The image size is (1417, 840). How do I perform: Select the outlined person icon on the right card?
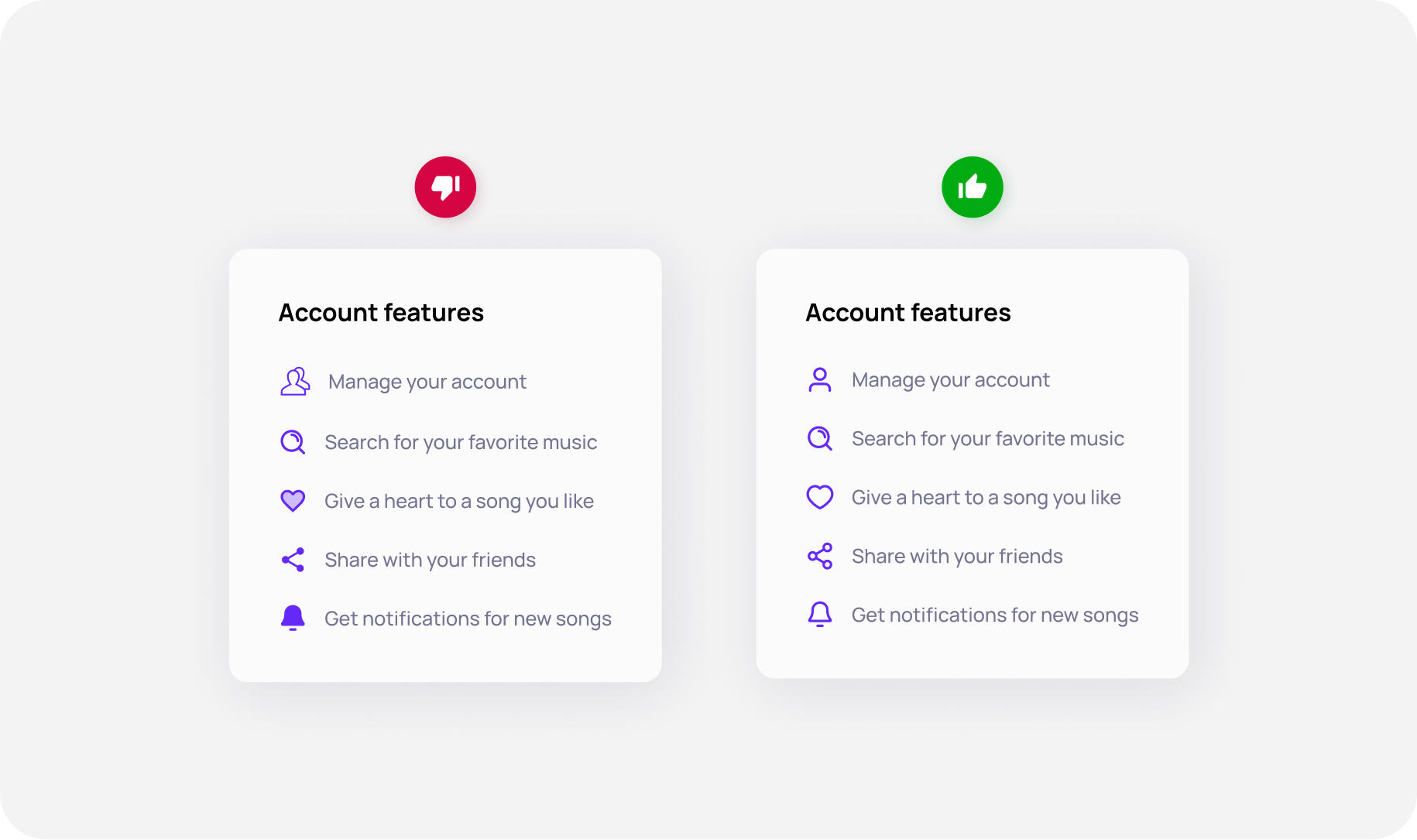pyautogui.click(x=819, y=379)
